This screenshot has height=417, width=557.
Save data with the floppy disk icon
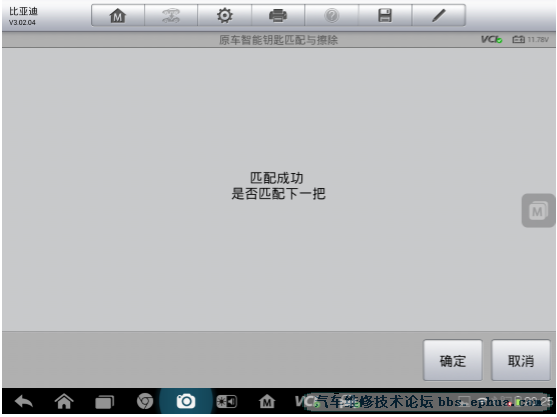[385, 16]
